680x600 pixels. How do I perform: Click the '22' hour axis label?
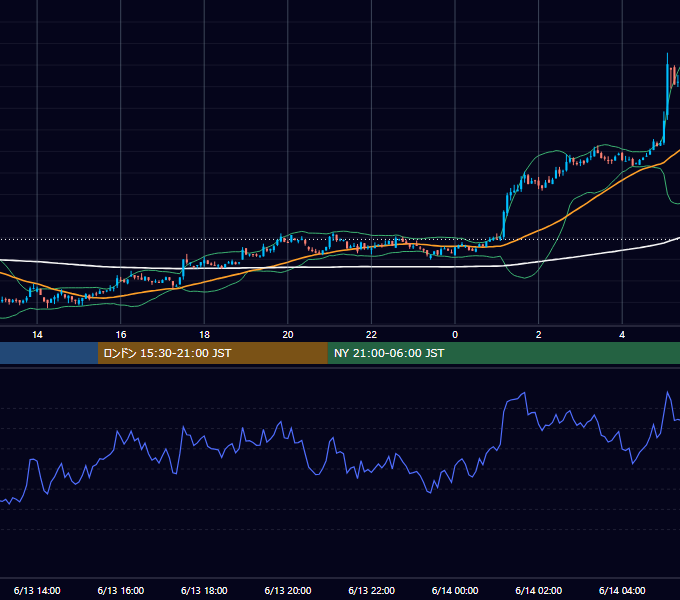(371, 335)
